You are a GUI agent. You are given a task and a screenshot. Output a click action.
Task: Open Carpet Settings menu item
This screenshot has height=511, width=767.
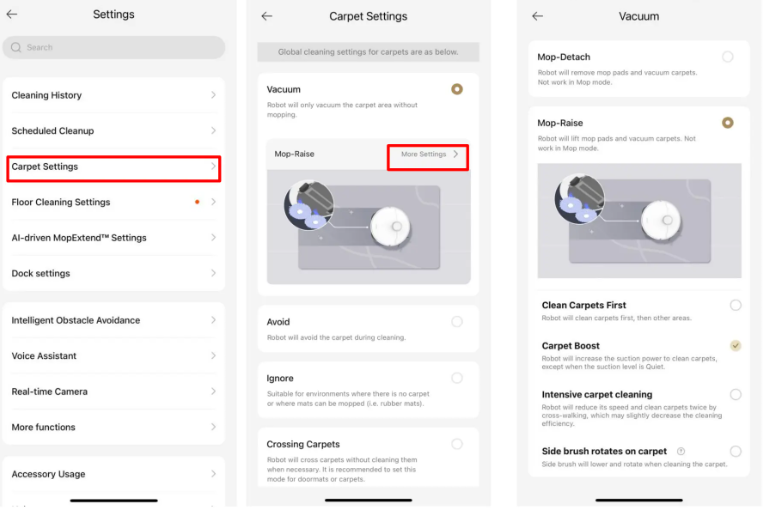tap(113, 169)
